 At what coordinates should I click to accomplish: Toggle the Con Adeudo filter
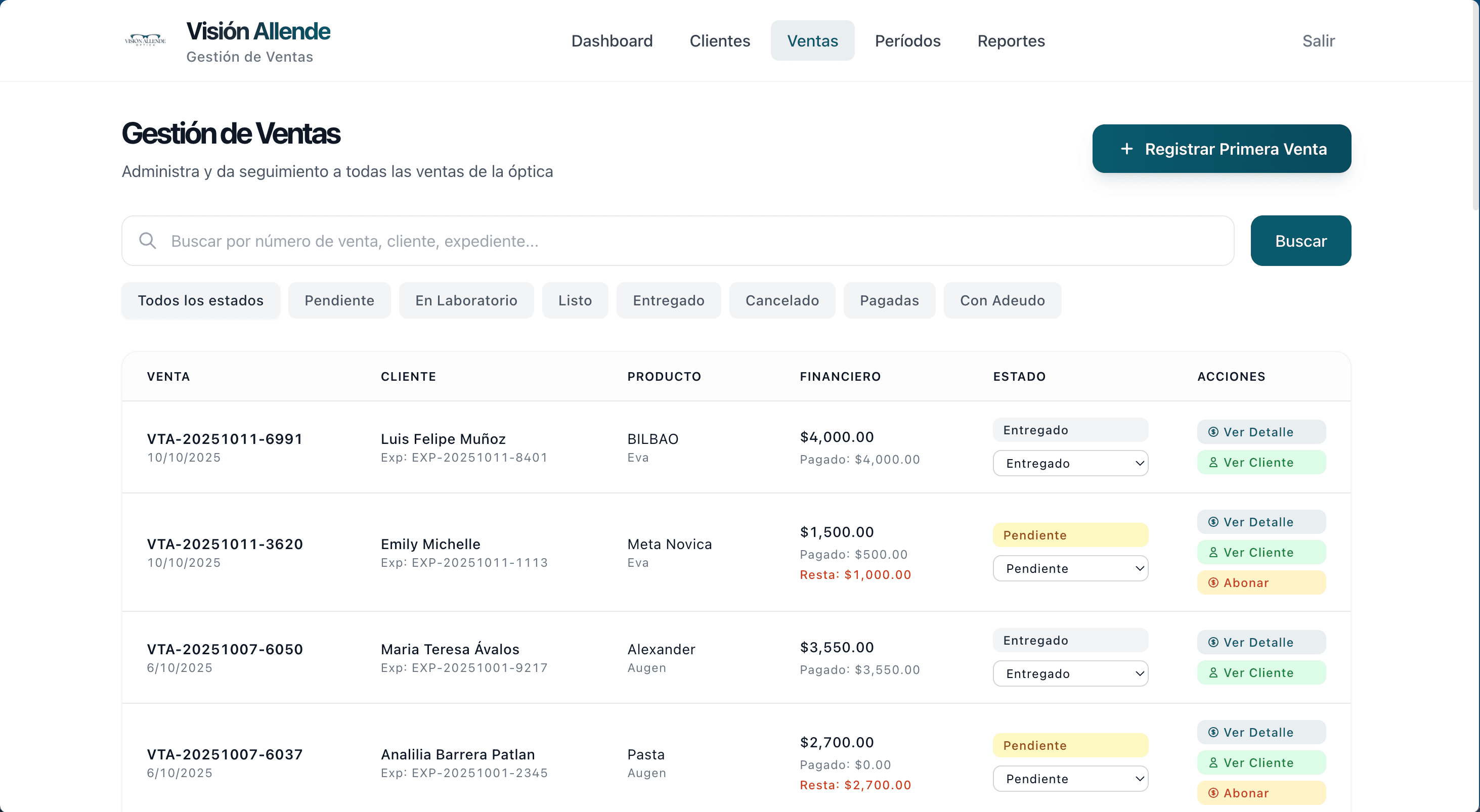pos(1003,300)
